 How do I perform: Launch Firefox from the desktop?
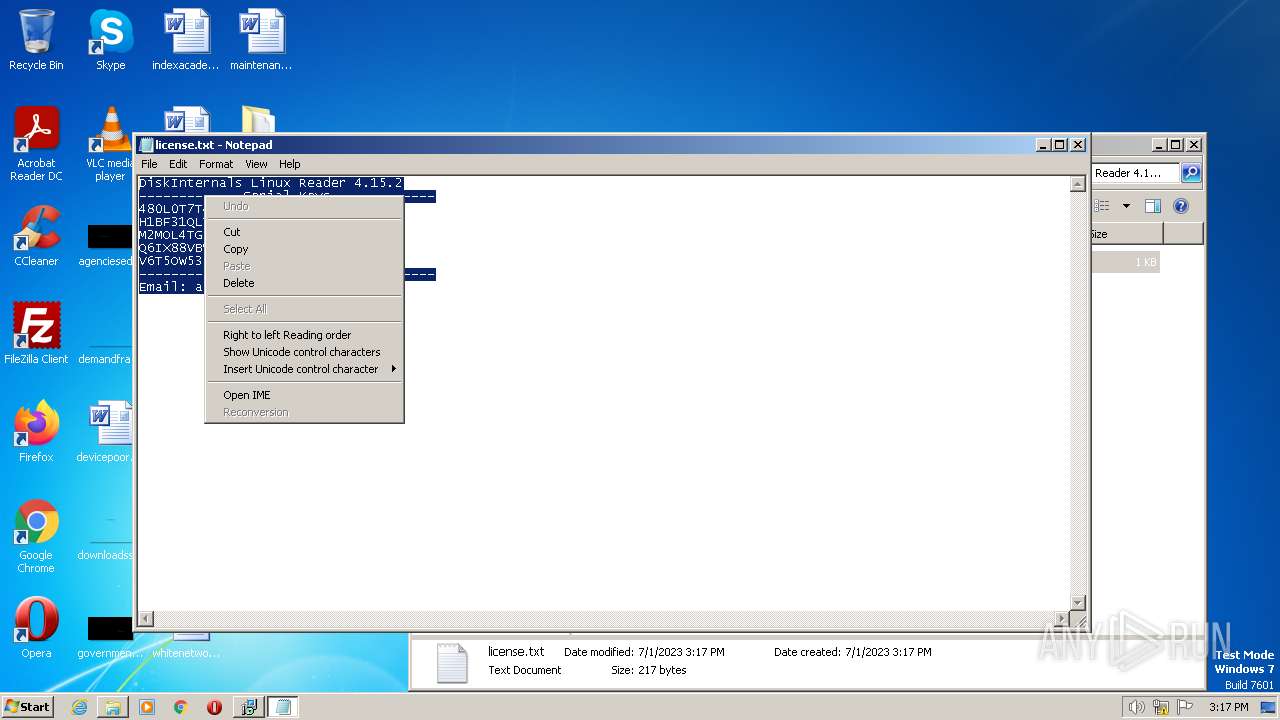click(36, 431)
